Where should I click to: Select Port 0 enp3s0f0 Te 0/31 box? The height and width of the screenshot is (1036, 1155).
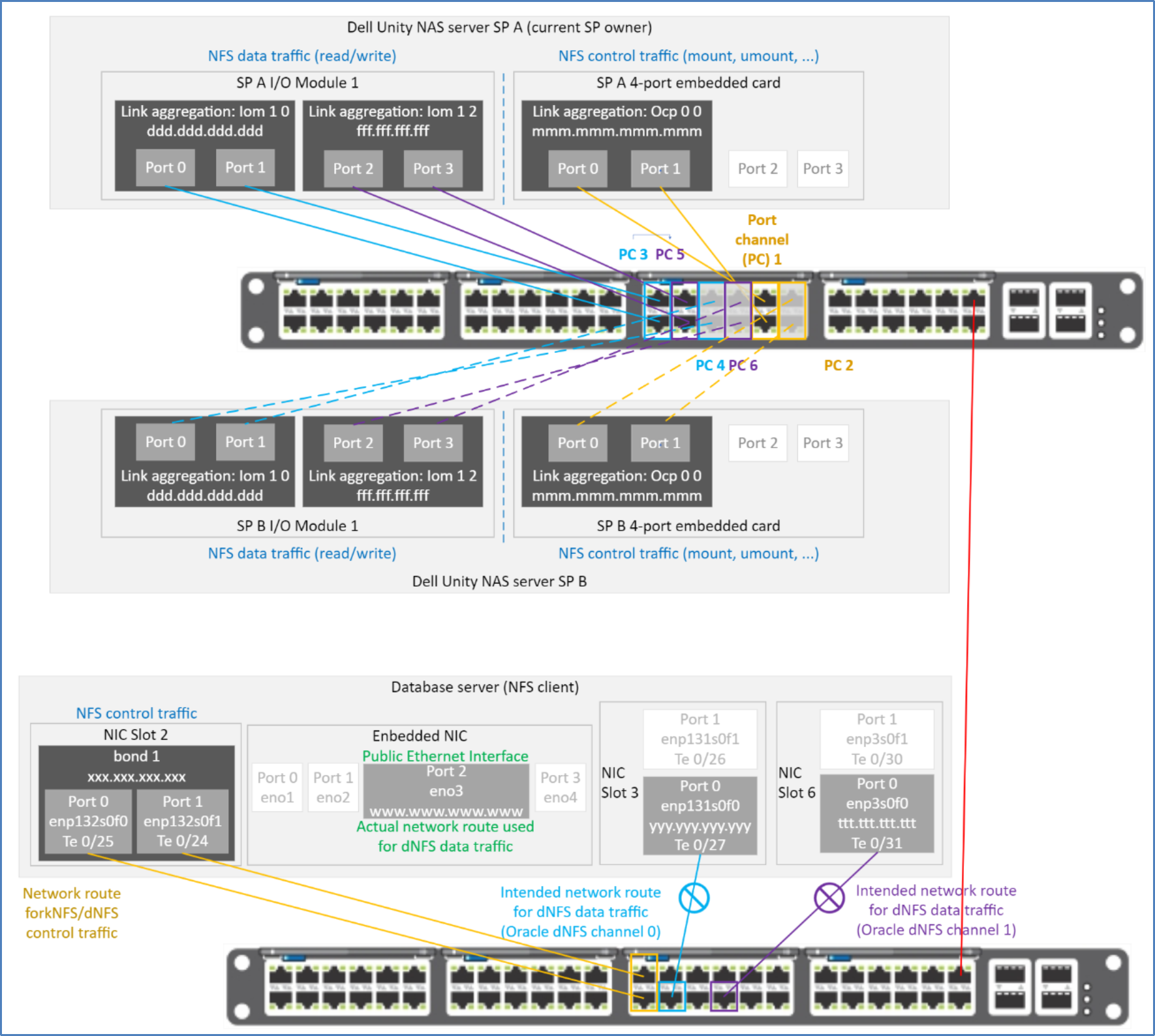pyautogui.click(x=877, y=814)
